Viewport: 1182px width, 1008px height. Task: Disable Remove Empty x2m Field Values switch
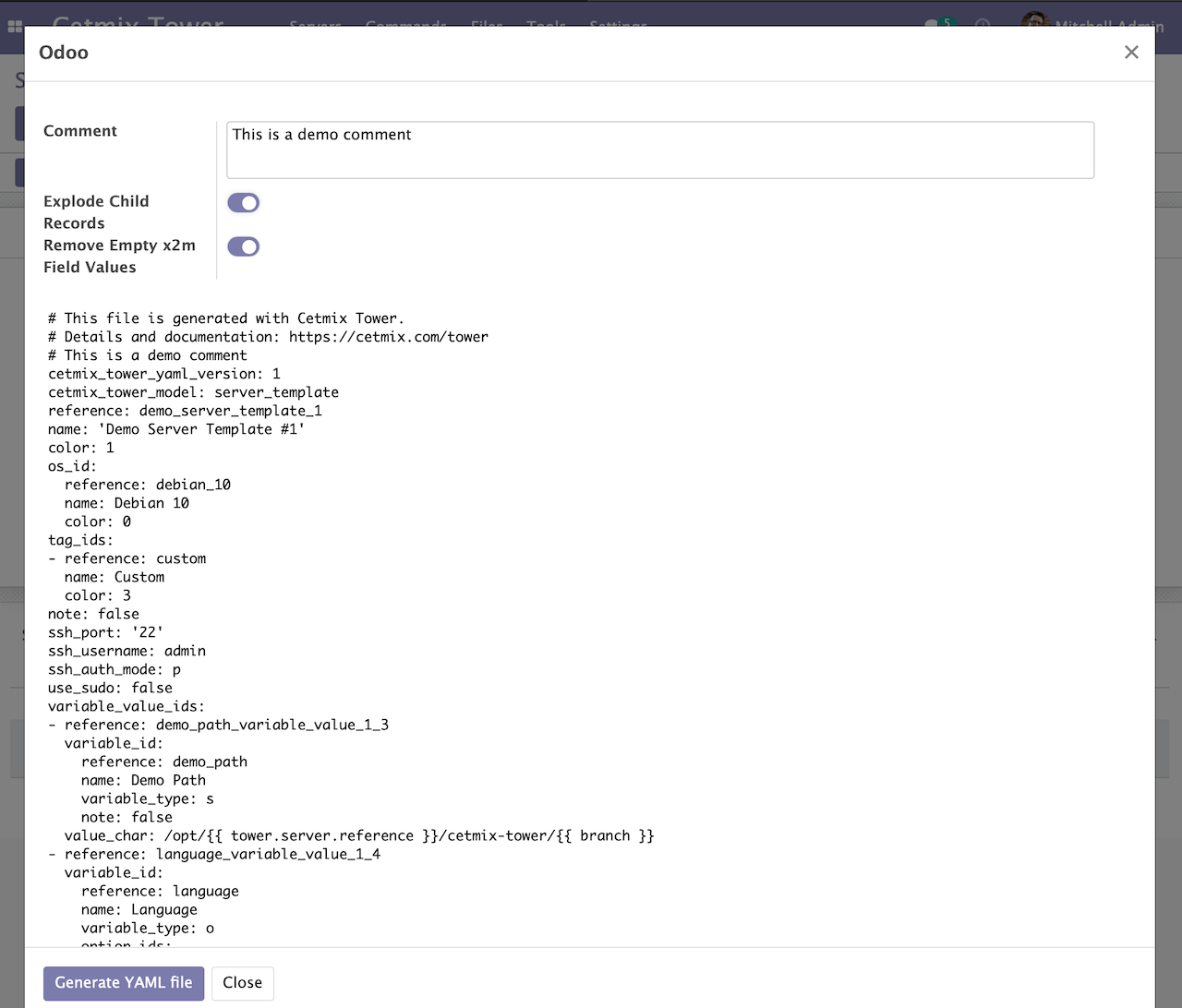(244, 246)
